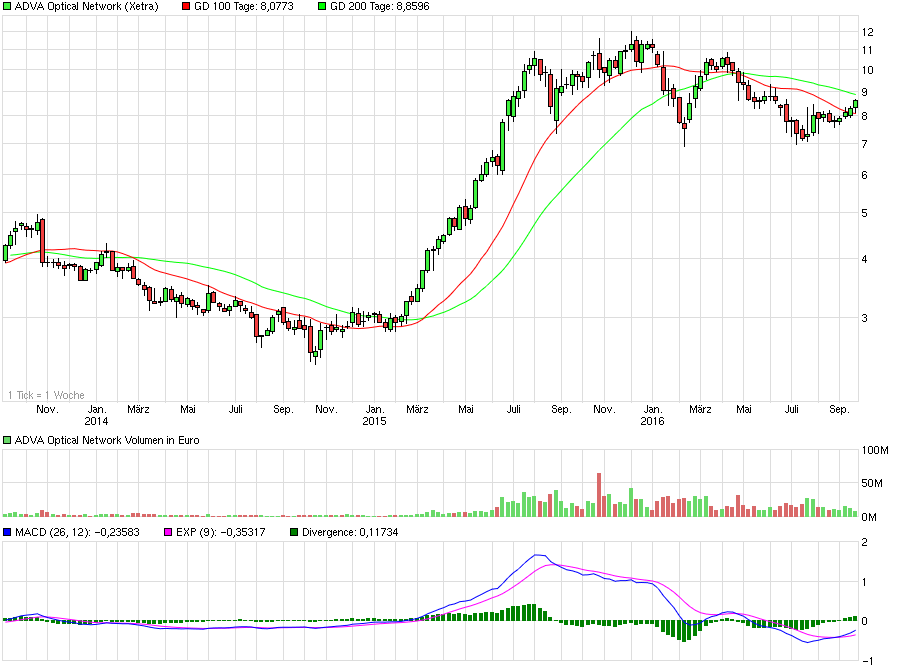
Task: Click the price axis value '6'
Action: [864, 175]
